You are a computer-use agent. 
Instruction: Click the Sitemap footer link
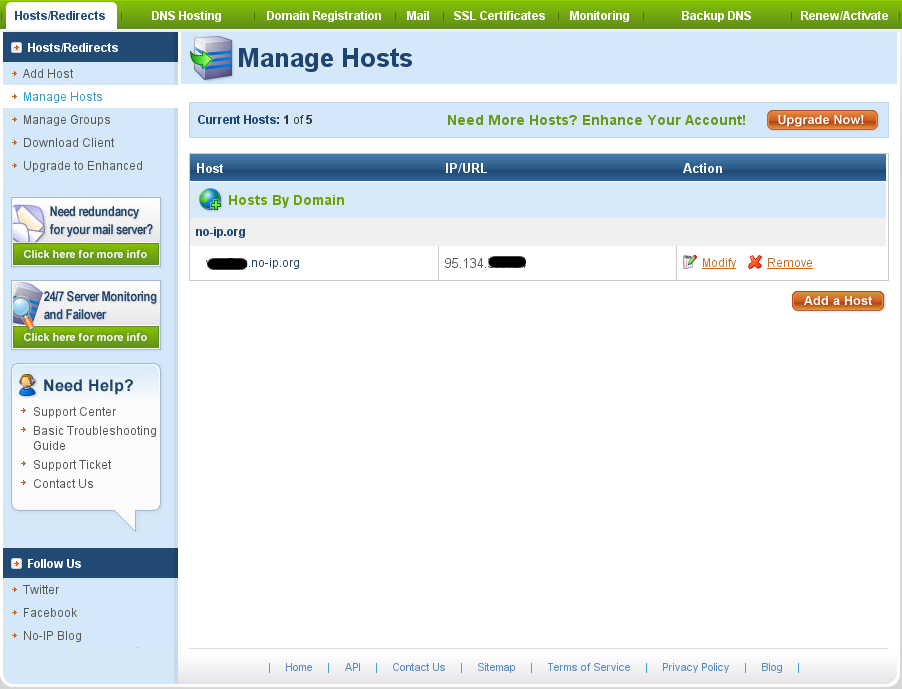(x=496, y=667)
